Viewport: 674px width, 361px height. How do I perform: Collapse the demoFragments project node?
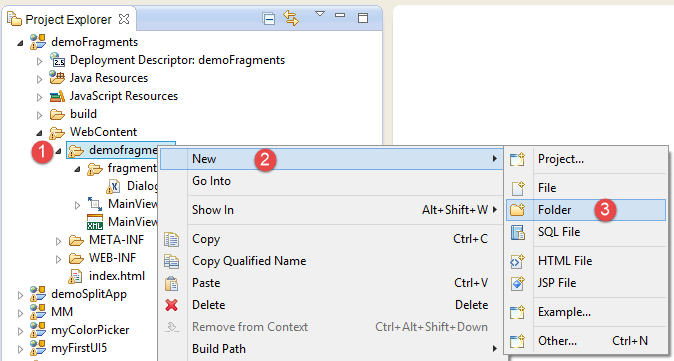pyautogui.click(x=20, y=43)
